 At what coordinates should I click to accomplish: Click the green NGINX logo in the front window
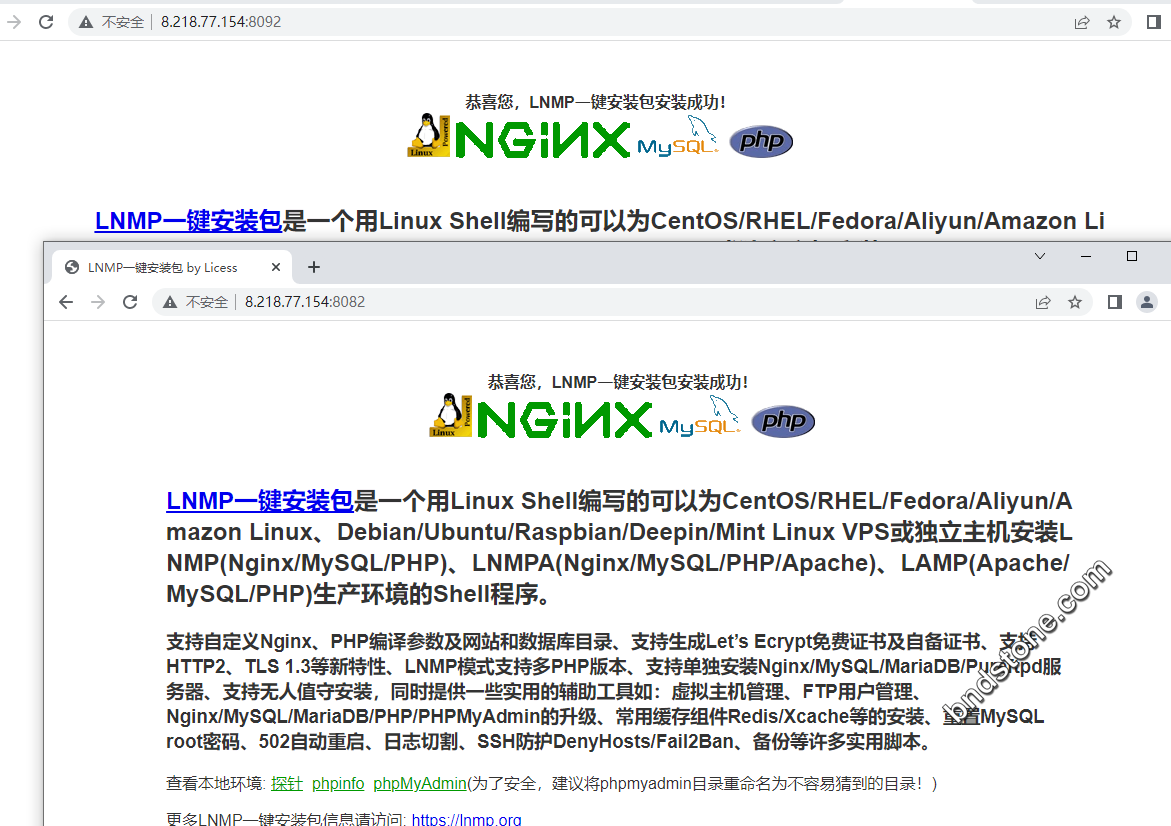[x=564, y=420]
